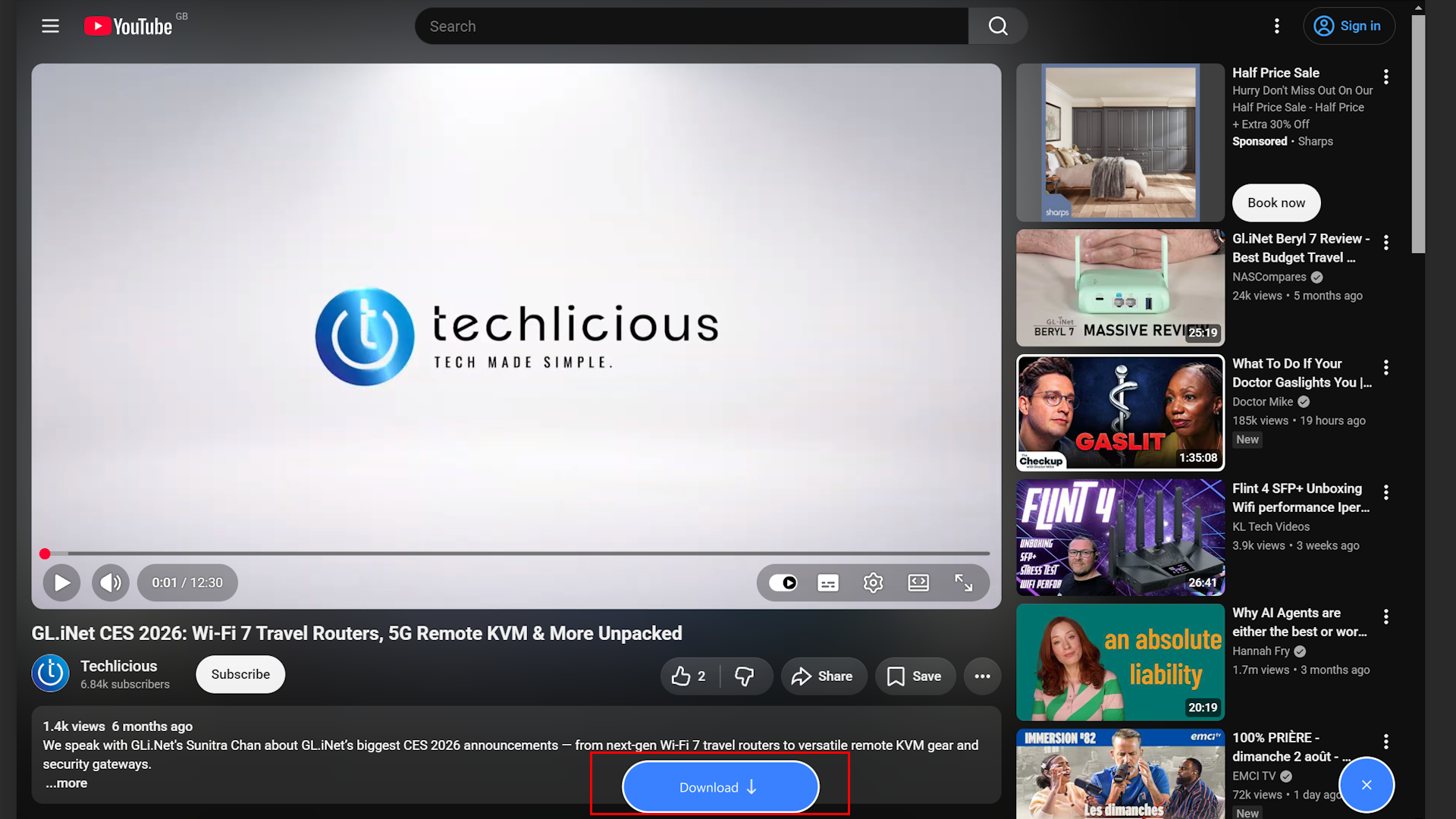Open the EMCI TV channel link
Viewport: 1456px width, 819px height.
(x=1254, y=776)
